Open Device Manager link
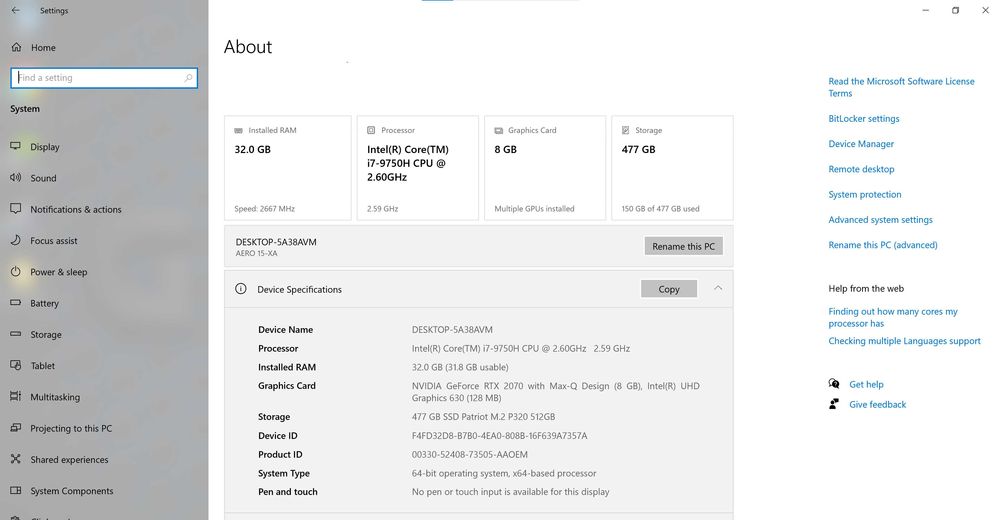Screen dimensions: 1000x520 pos(861,144)
